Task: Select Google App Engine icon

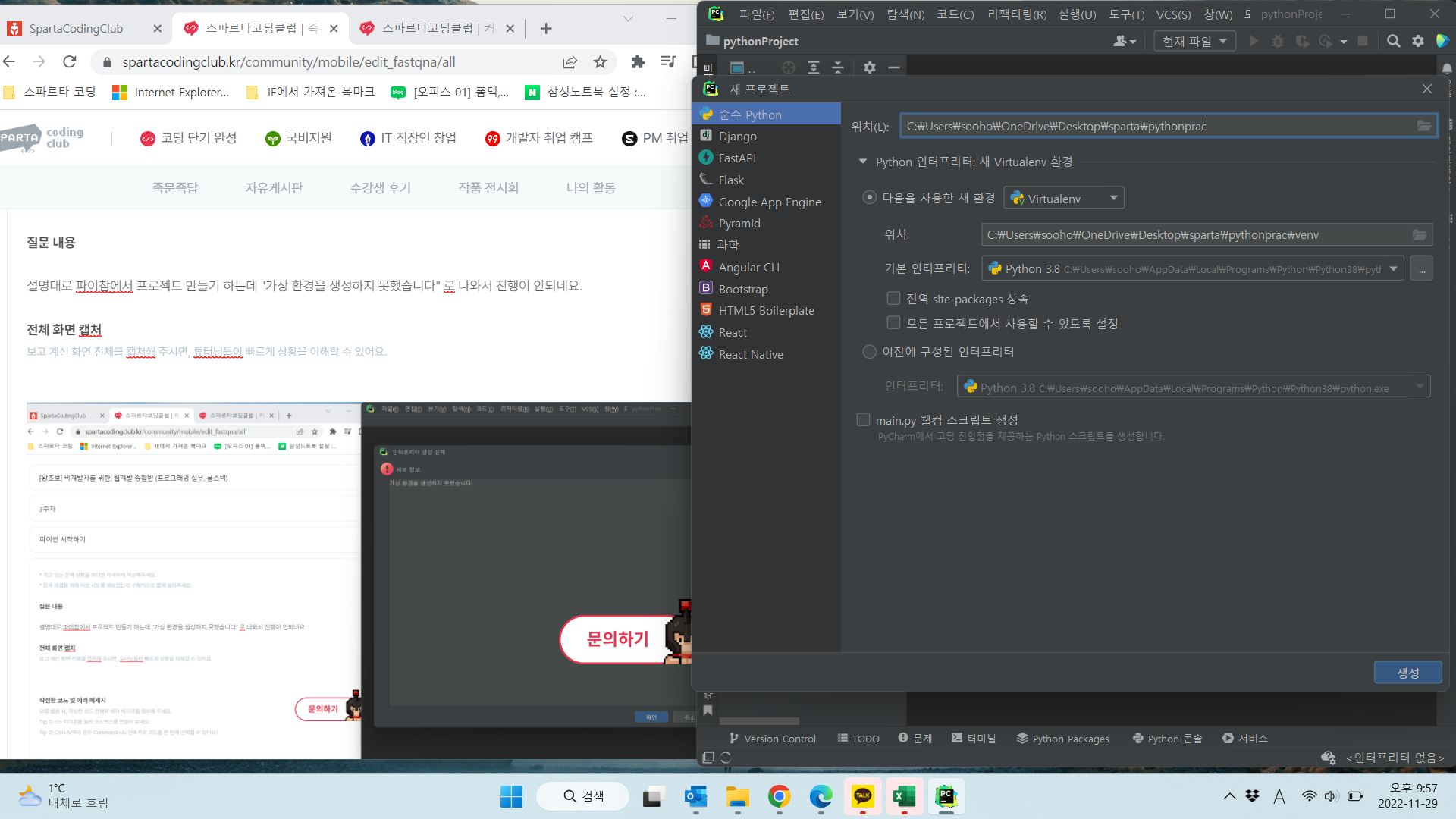Action: tap(706, 201)
